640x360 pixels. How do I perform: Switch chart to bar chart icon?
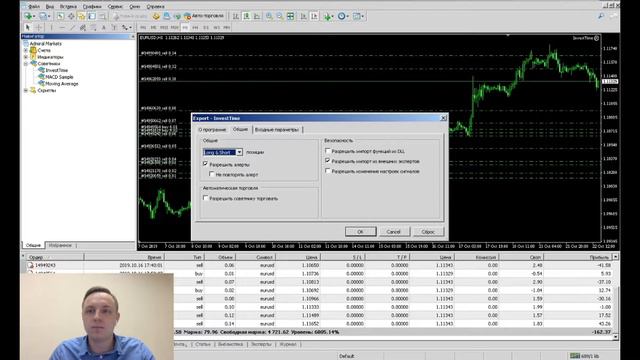tap(236, 16)
